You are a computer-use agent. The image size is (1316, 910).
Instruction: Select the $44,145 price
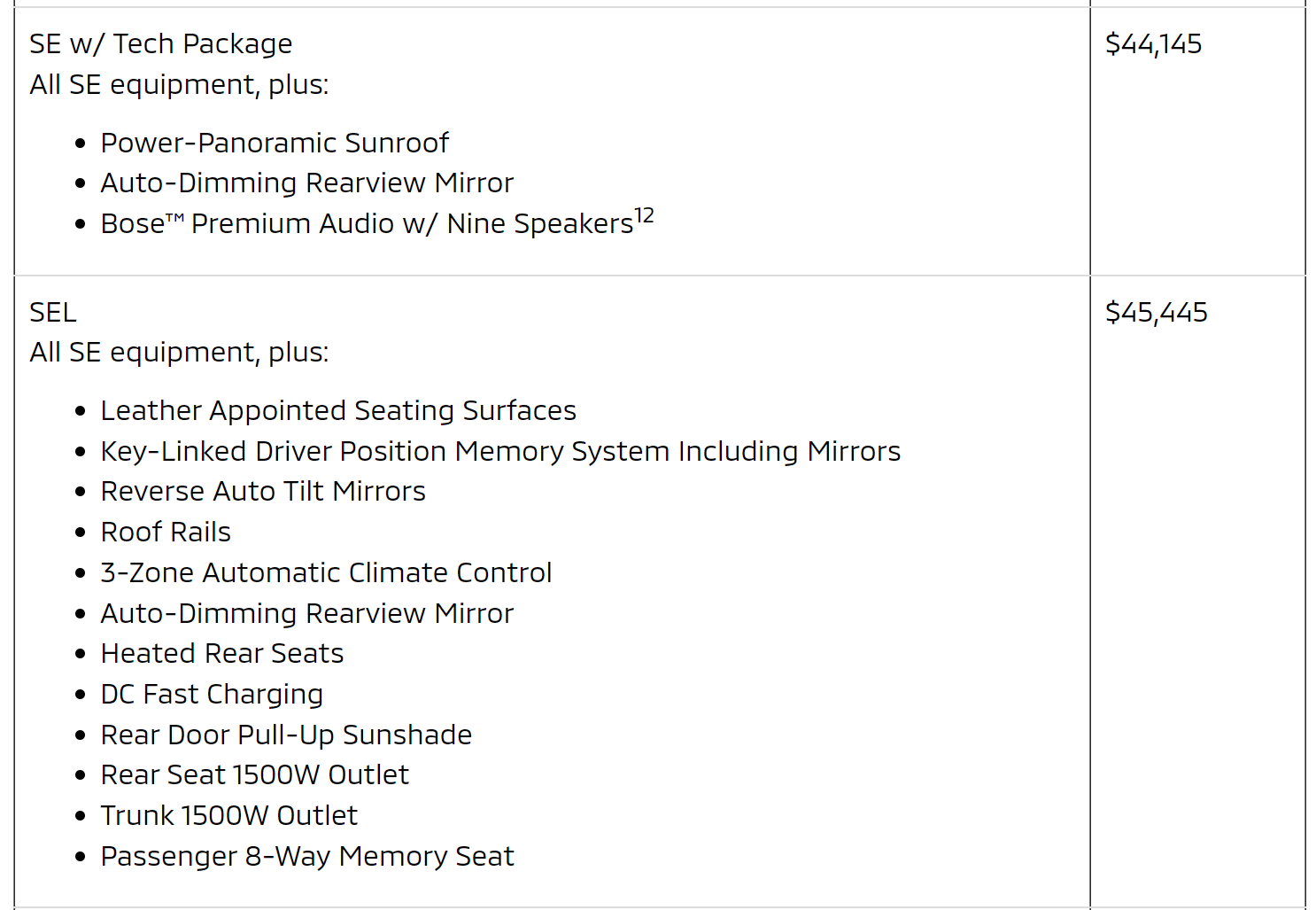click(x=1153, y=43)
